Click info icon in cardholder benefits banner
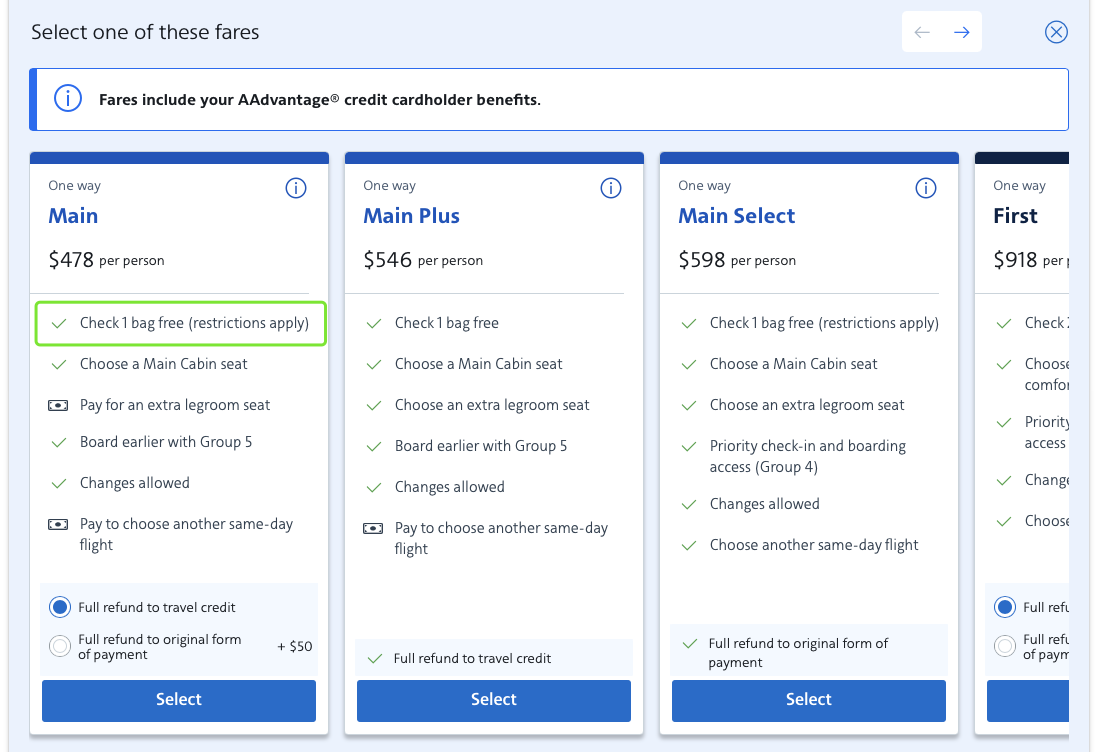 click(x=67, y=99)
